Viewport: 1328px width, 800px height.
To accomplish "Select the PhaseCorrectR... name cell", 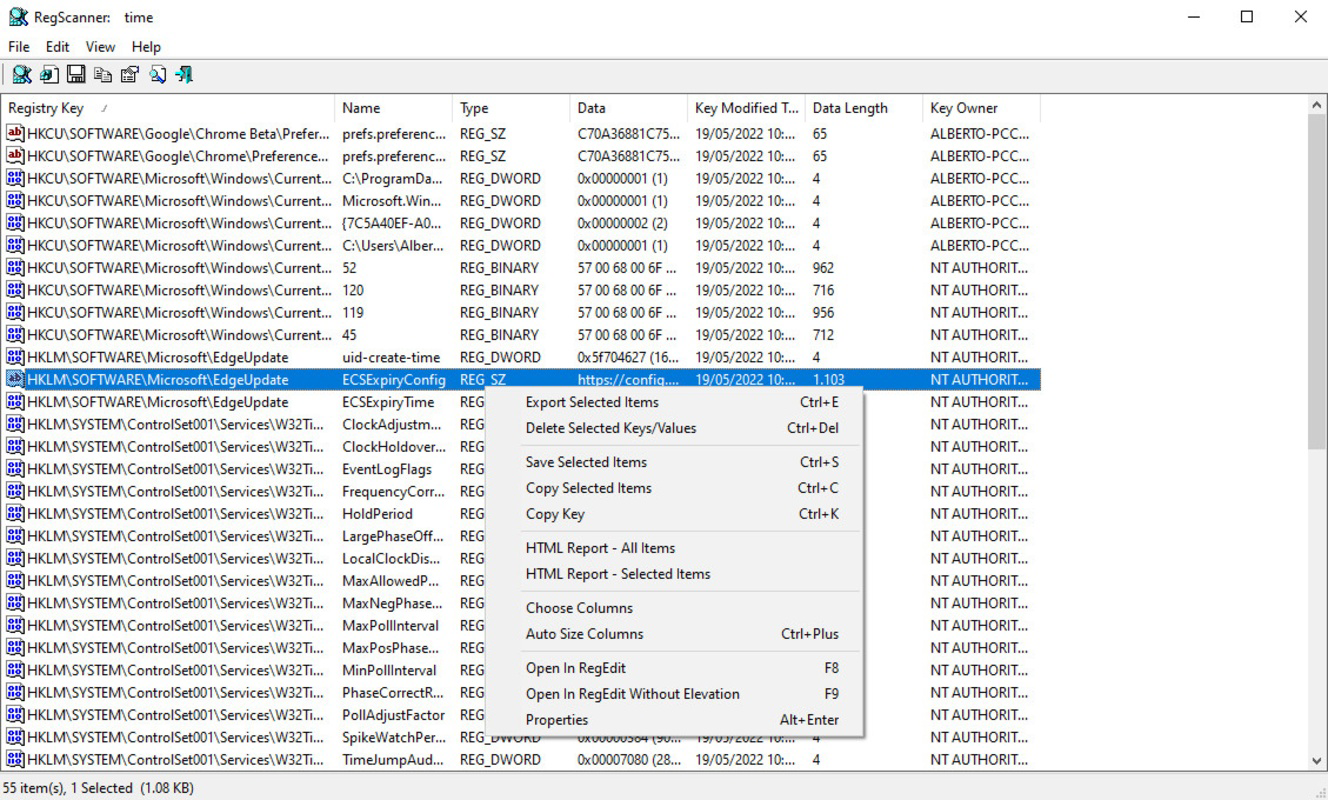I will coord(393,692).
